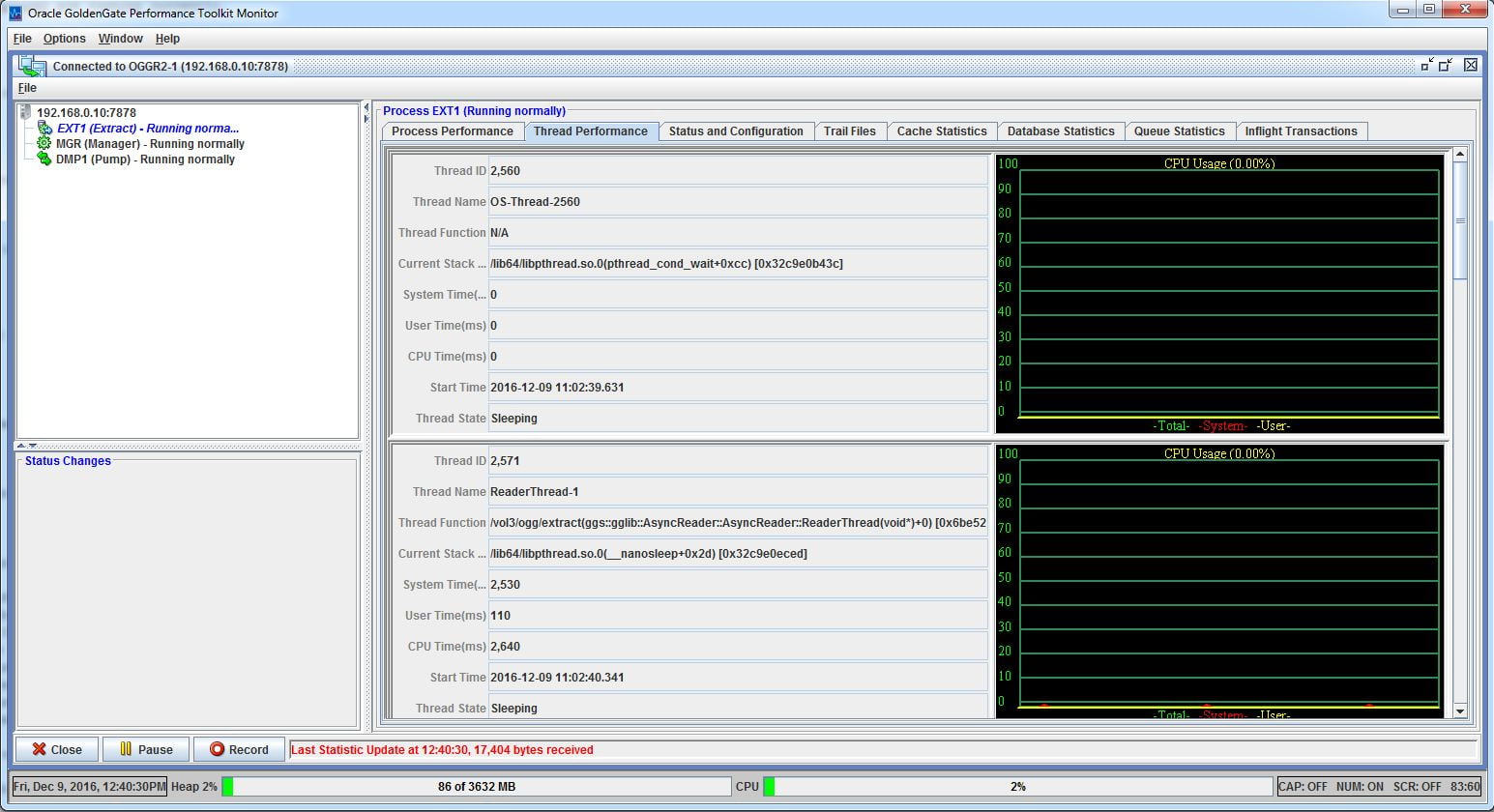The image size is (1494, 812).
Task: Click the Thread Function field with AsyncReader::ReaderThread
Action: point(738,523)
